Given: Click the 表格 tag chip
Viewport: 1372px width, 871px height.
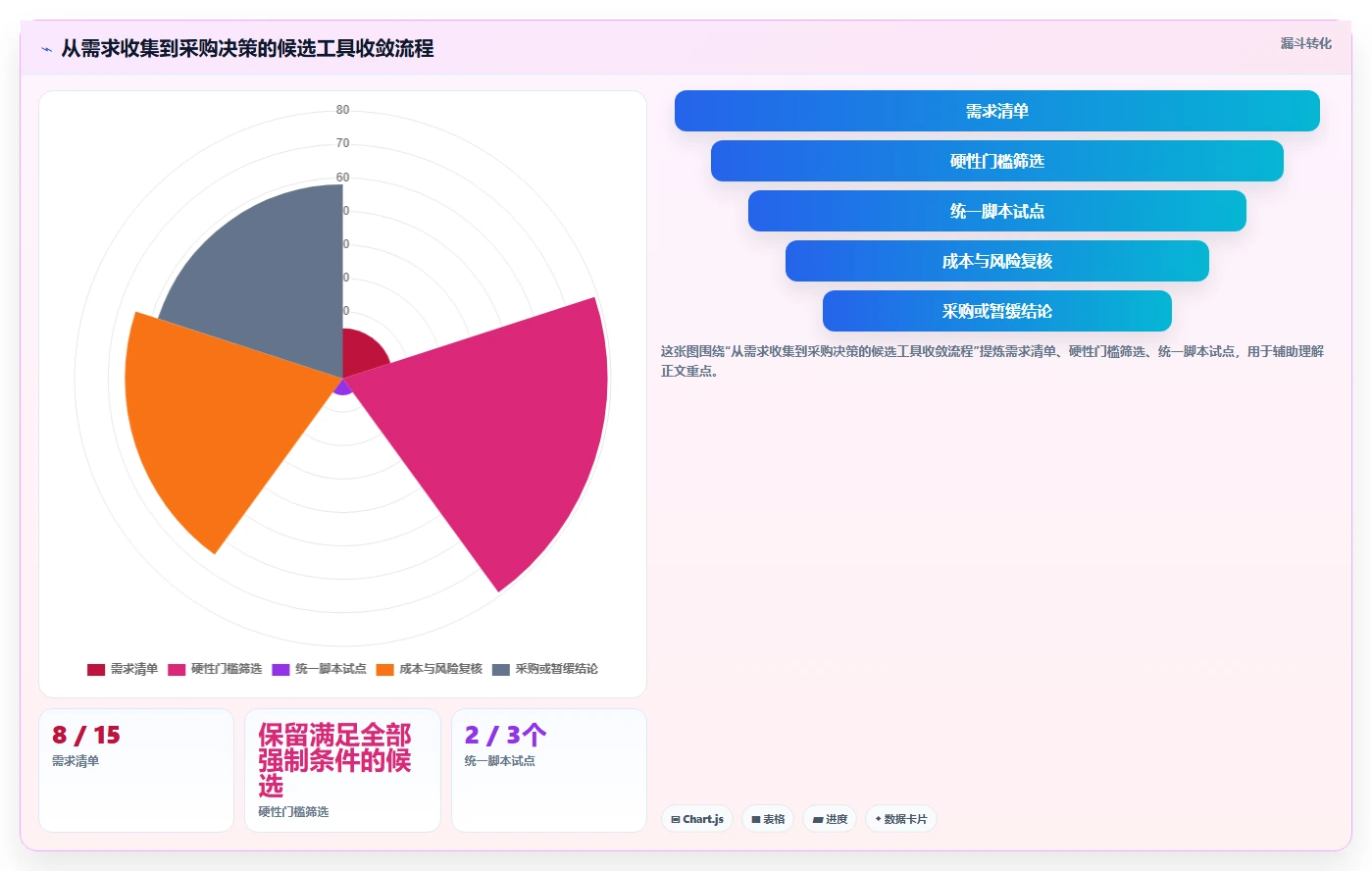Looking at the screenshot, I should click(x=768, y=819).
